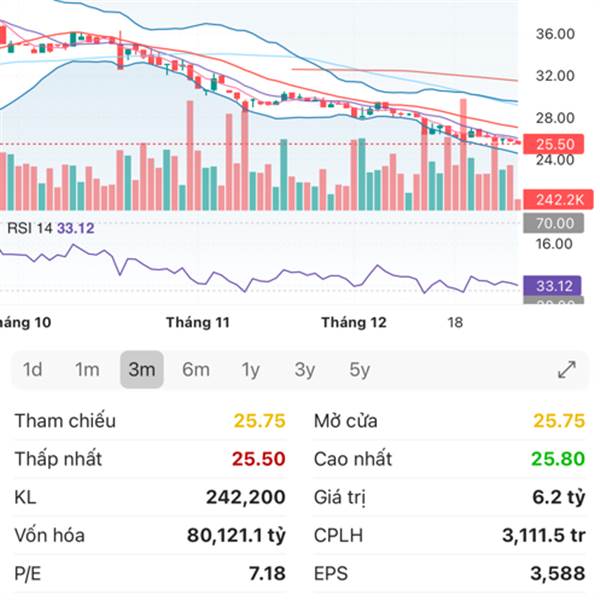Switch chart to 1m range
Viewport: 600px width, 600px height.
[x=87, y=370]
